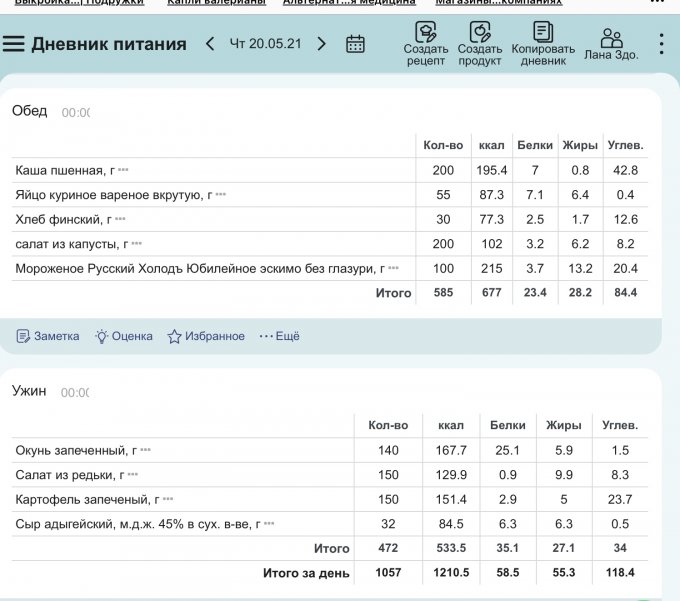Open options dots beside Окунь запеченный
The width and height of the screenshot is (680, 601).
pos(146,451)
